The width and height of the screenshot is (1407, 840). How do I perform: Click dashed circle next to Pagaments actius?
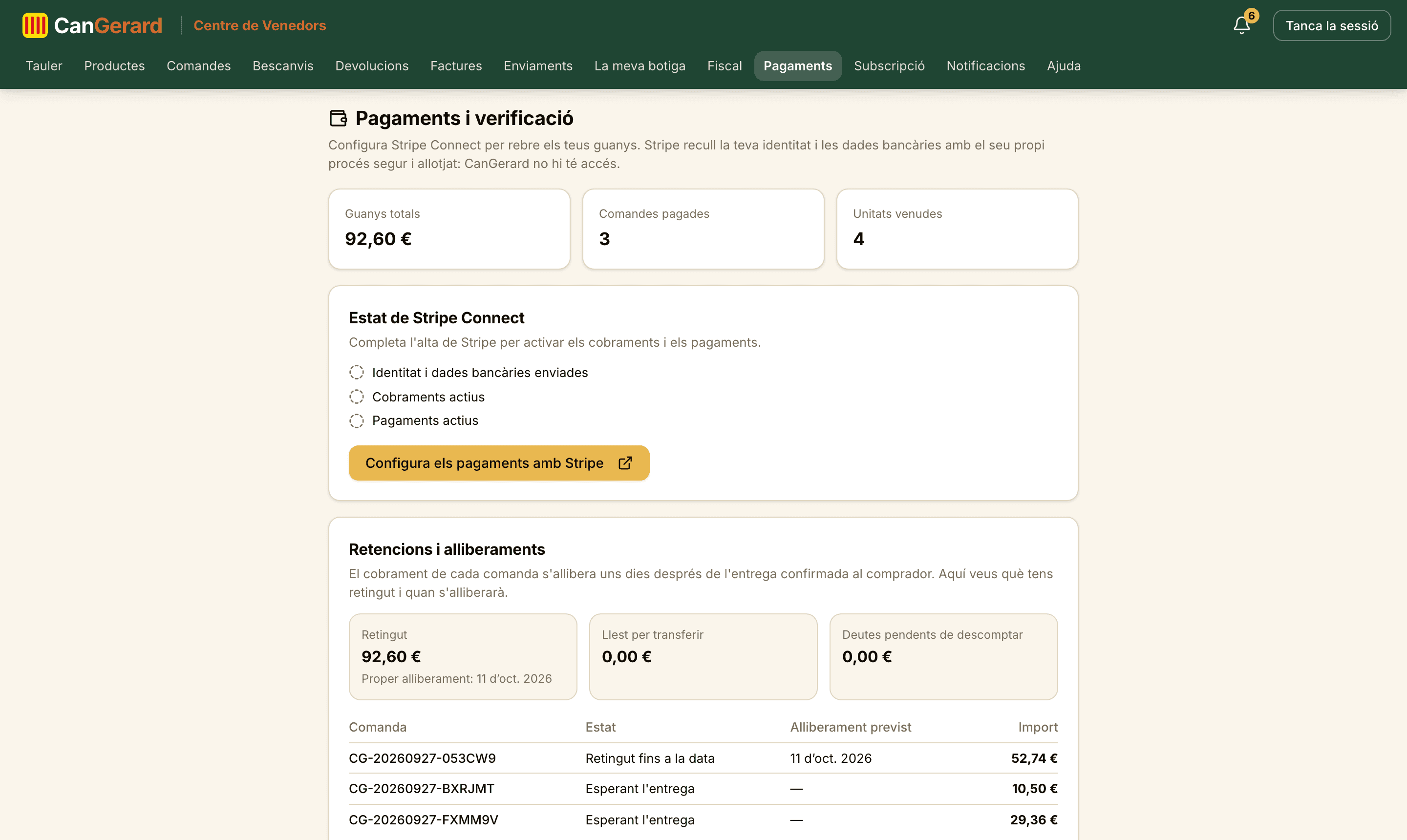coord(357,420)
